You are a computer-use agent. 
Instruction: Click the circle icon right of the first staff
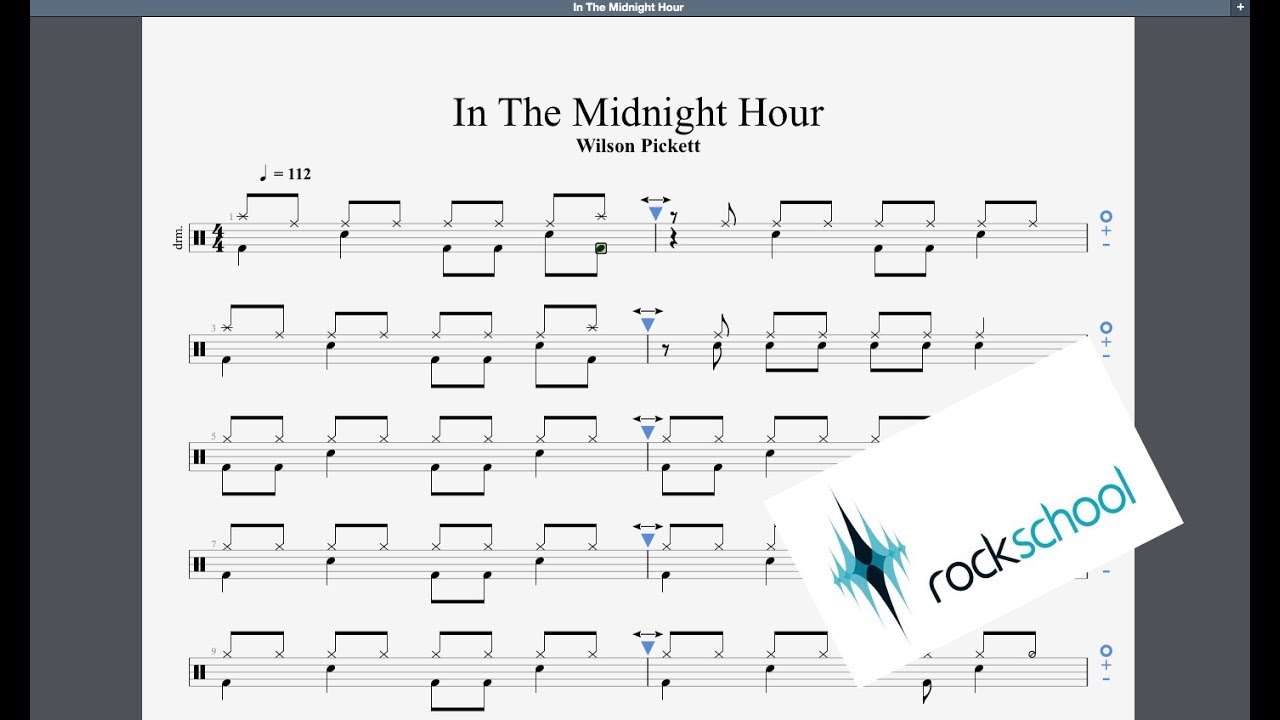click(x=1106, y=217)
